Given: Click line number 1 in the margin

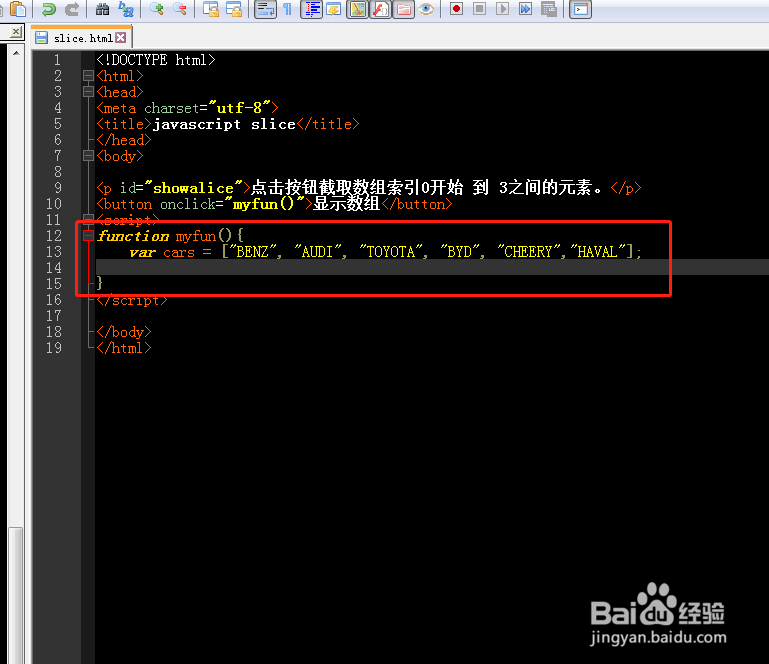Looking at the screenshot, I should coord(57,60).
